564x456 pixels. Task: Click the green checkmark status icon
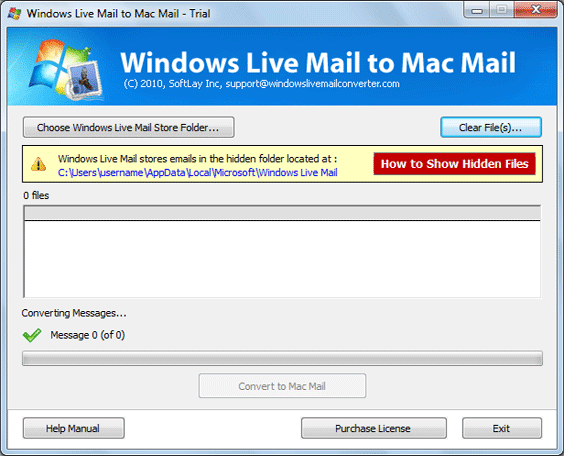[x=32, y=335]
